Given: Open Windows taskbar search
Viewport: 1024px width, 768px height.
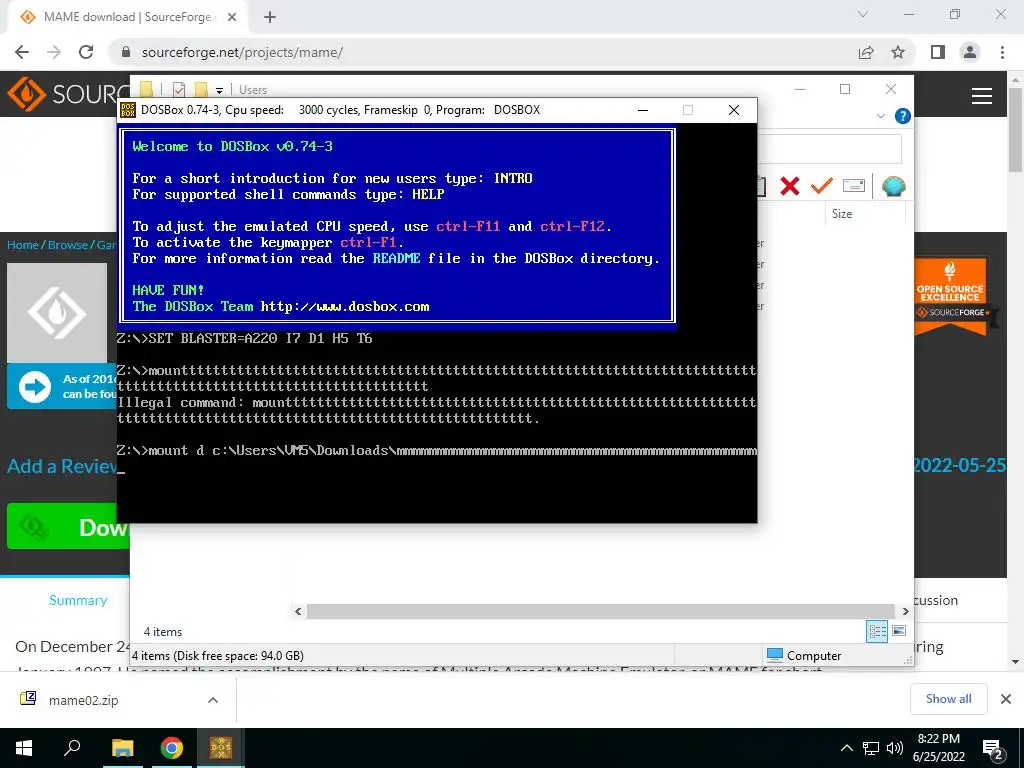Looking at the screenshot, I should tap(72, 748).
